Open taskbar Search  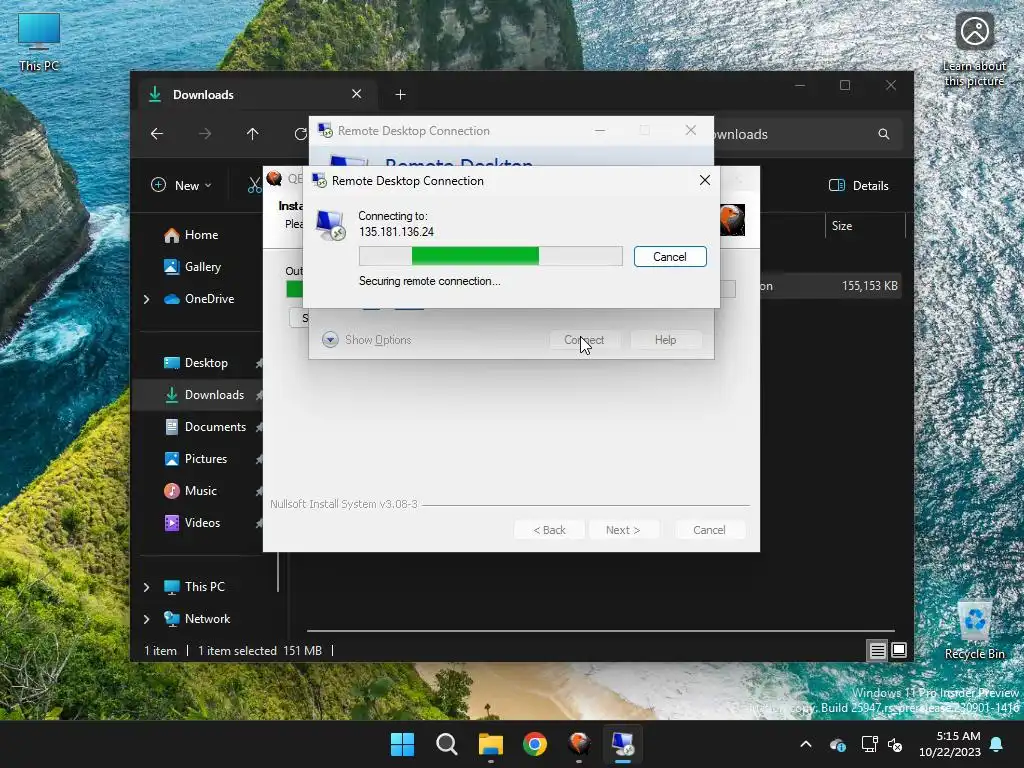click(447, 744)
